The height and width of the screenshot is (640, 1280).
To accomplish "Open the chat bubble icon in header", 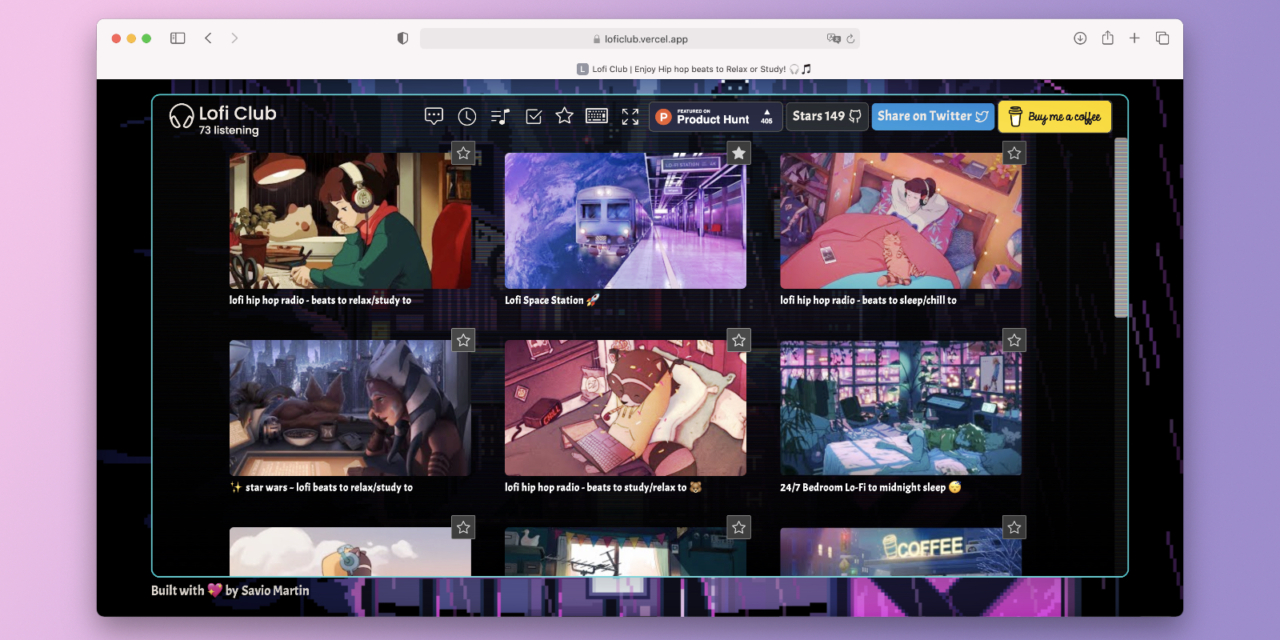I will [434, 116].
